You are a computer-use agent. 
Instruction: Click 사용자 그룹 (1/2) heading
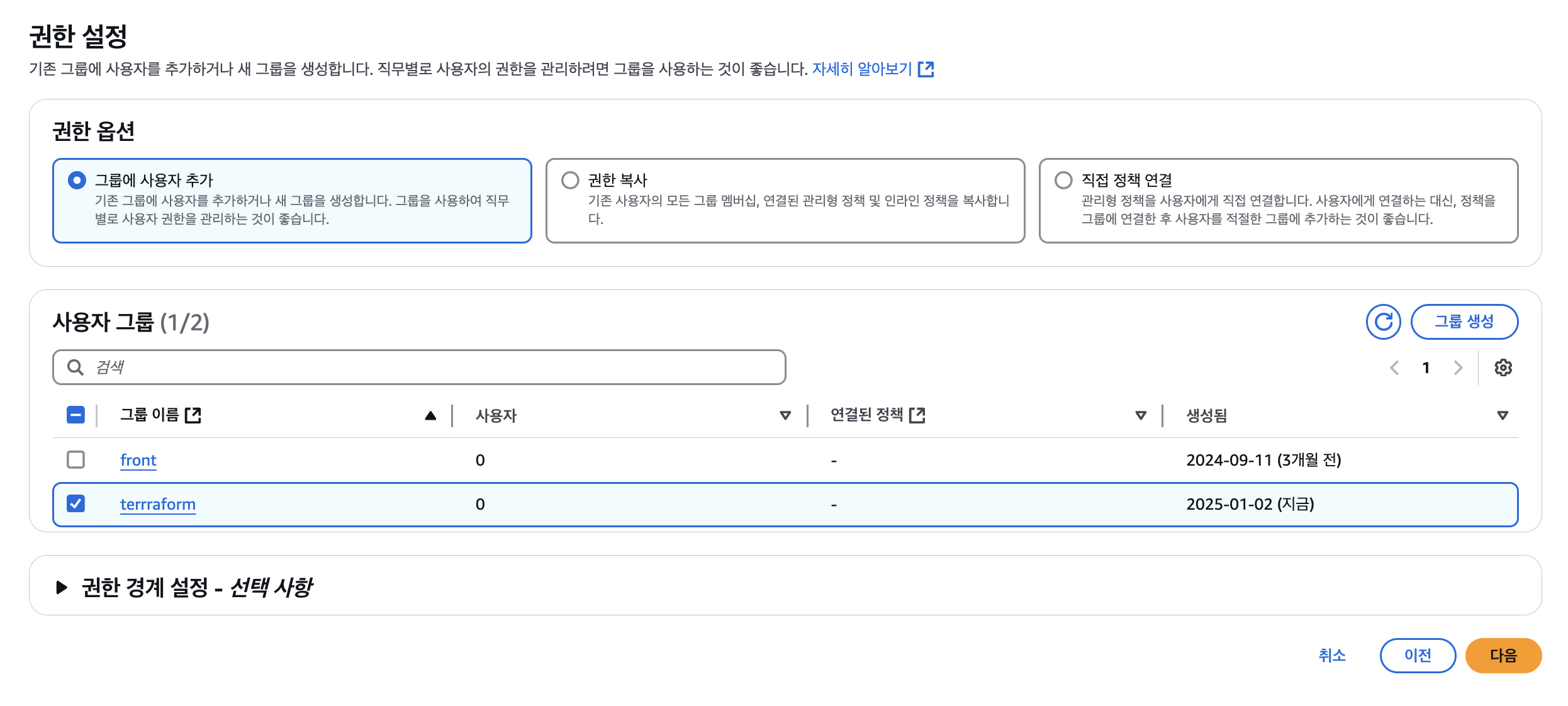tap(131, 322)
